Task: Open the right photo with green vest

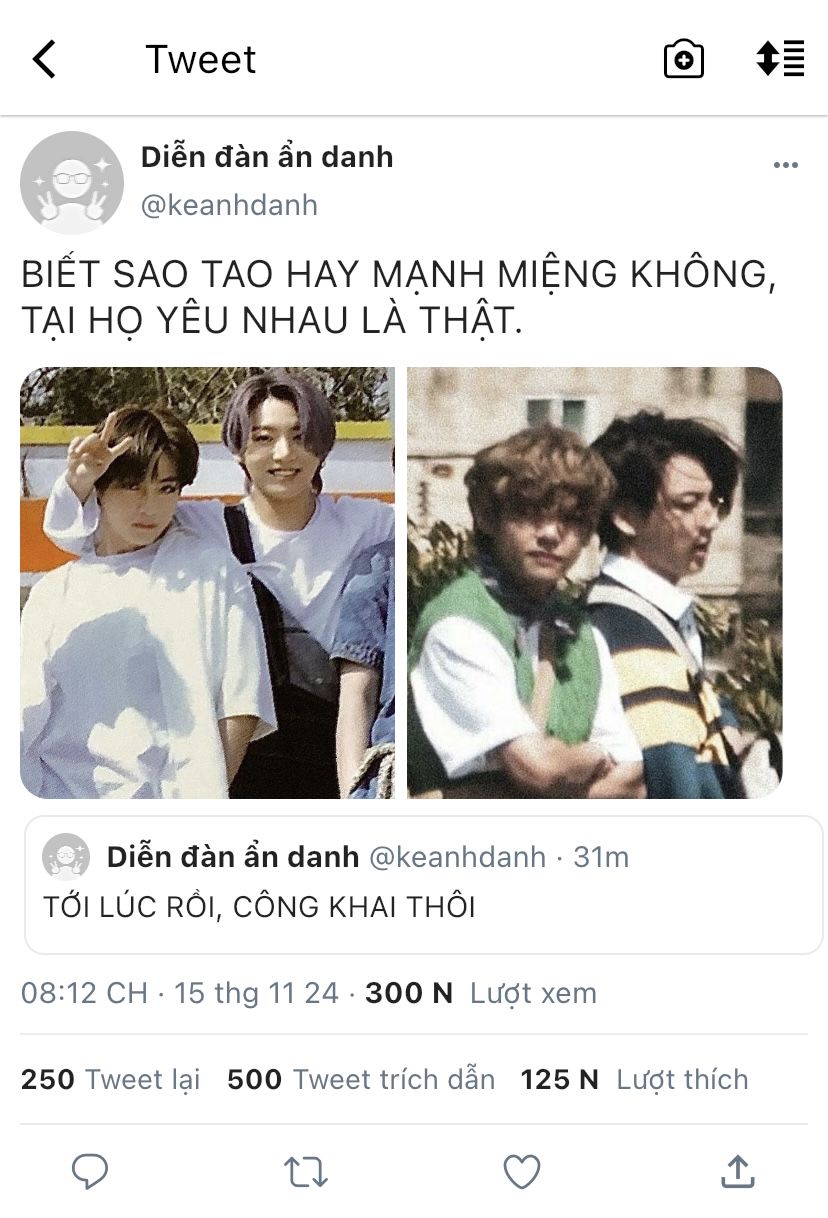Action: click(x=595, y=583)
